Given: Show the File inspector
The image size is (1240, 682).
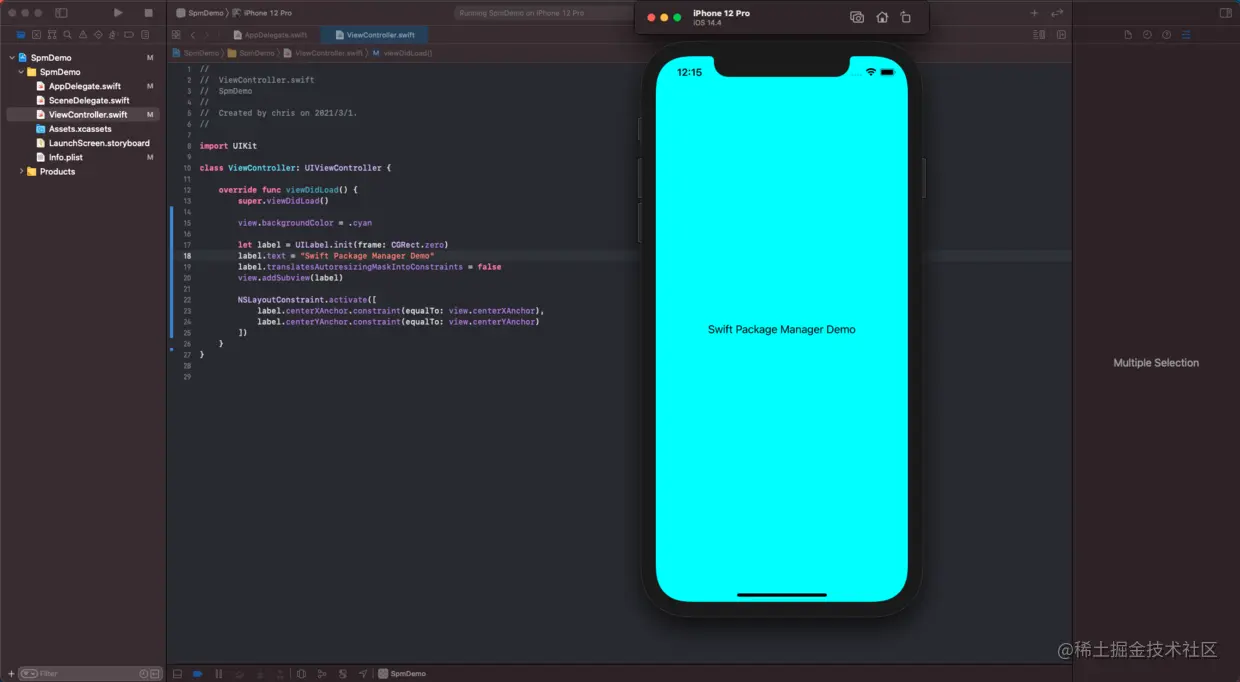Looking at the screenshot, I should pyautogui.click(x=1128, y=34).
